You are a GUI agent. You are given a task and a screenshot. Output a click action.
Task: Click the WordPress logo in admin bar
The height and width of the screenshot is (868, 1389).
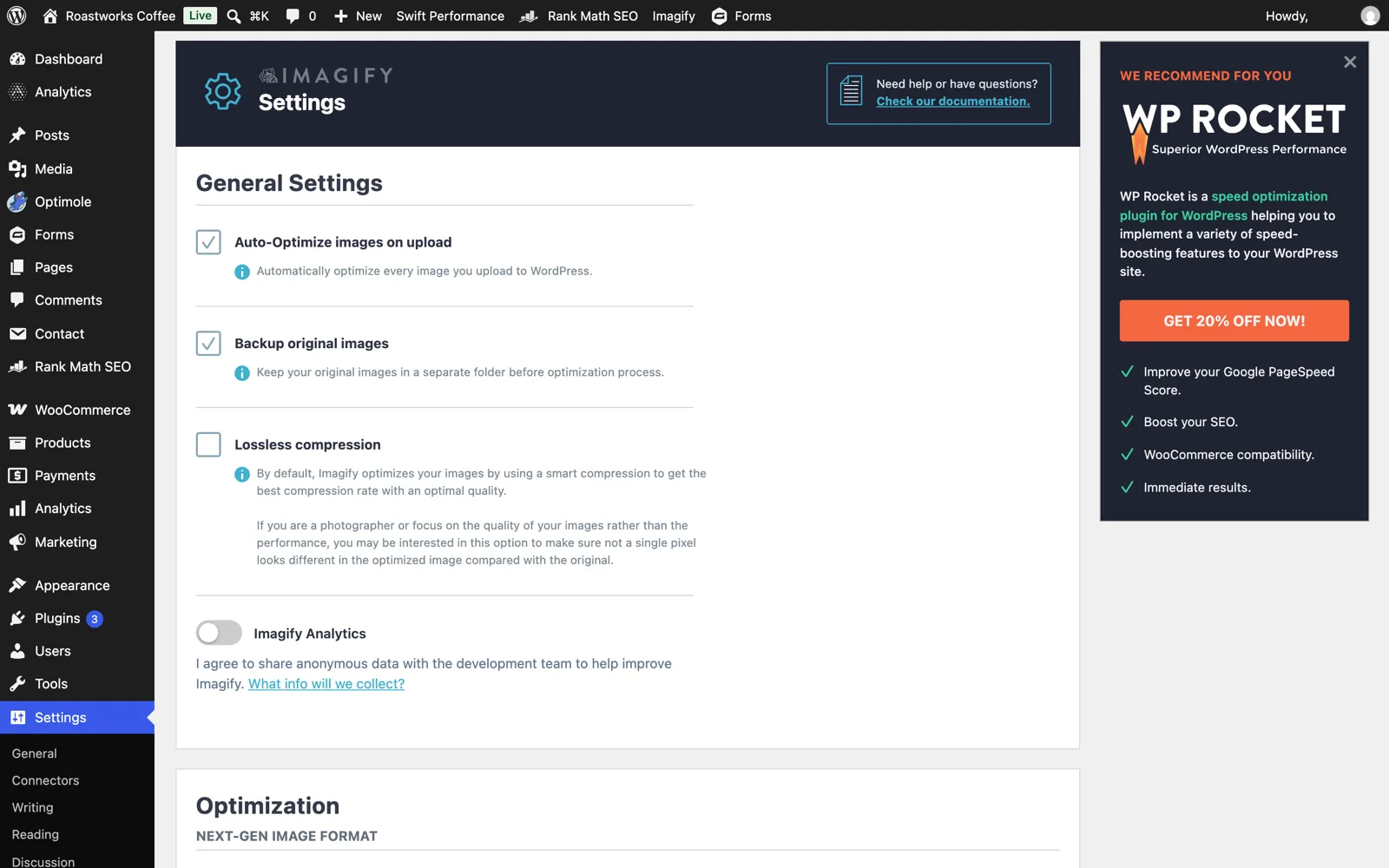(16, 16)
